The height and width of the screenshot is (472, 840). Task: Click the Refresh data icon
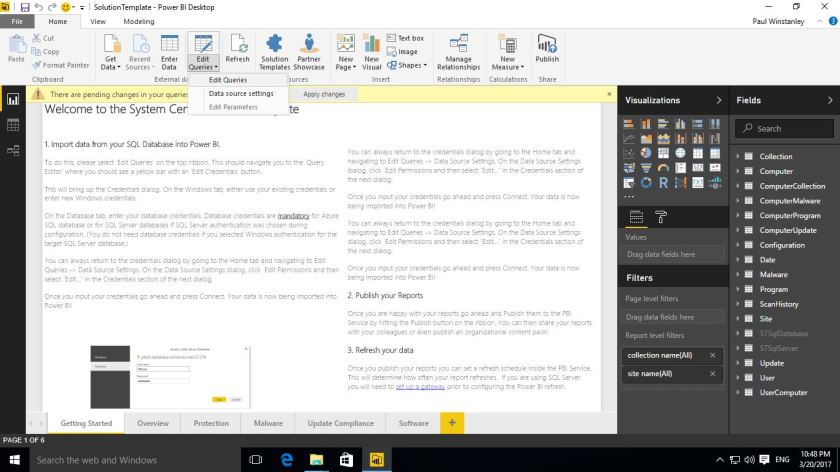pos(237,48)
